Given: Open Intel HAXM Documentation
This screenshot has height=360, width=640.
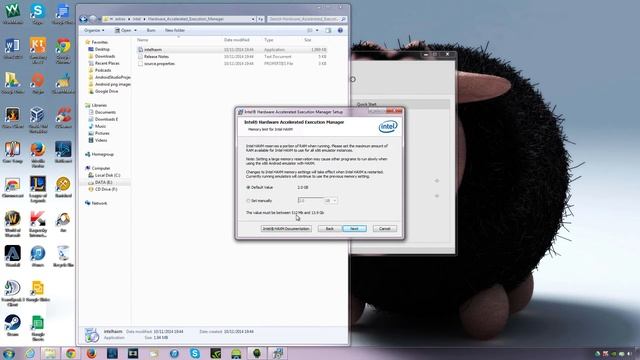Looking at the screenshot, I should click(286, 229).
